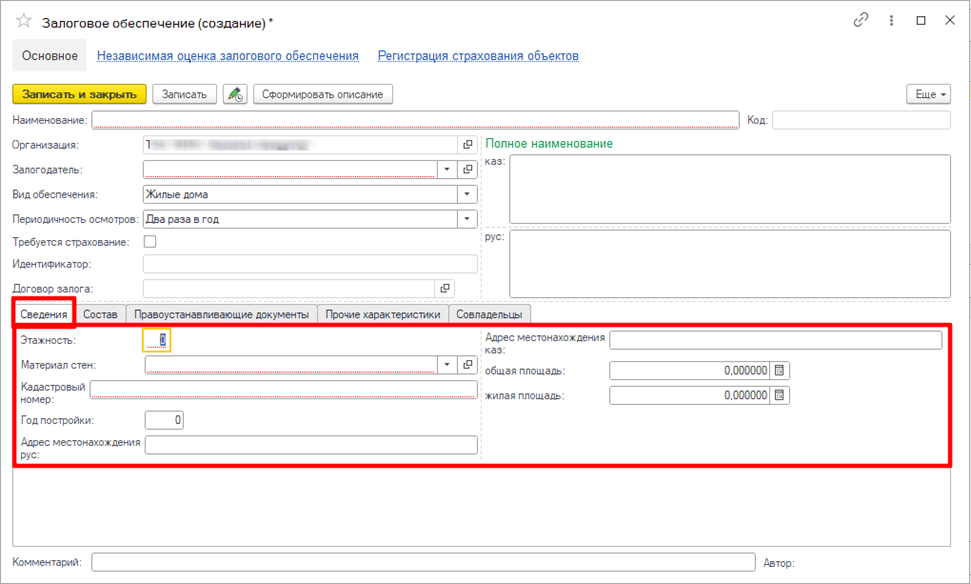Copy link to this form icon
The height and width of the screenshot is (584, 971).
(861, 20)
